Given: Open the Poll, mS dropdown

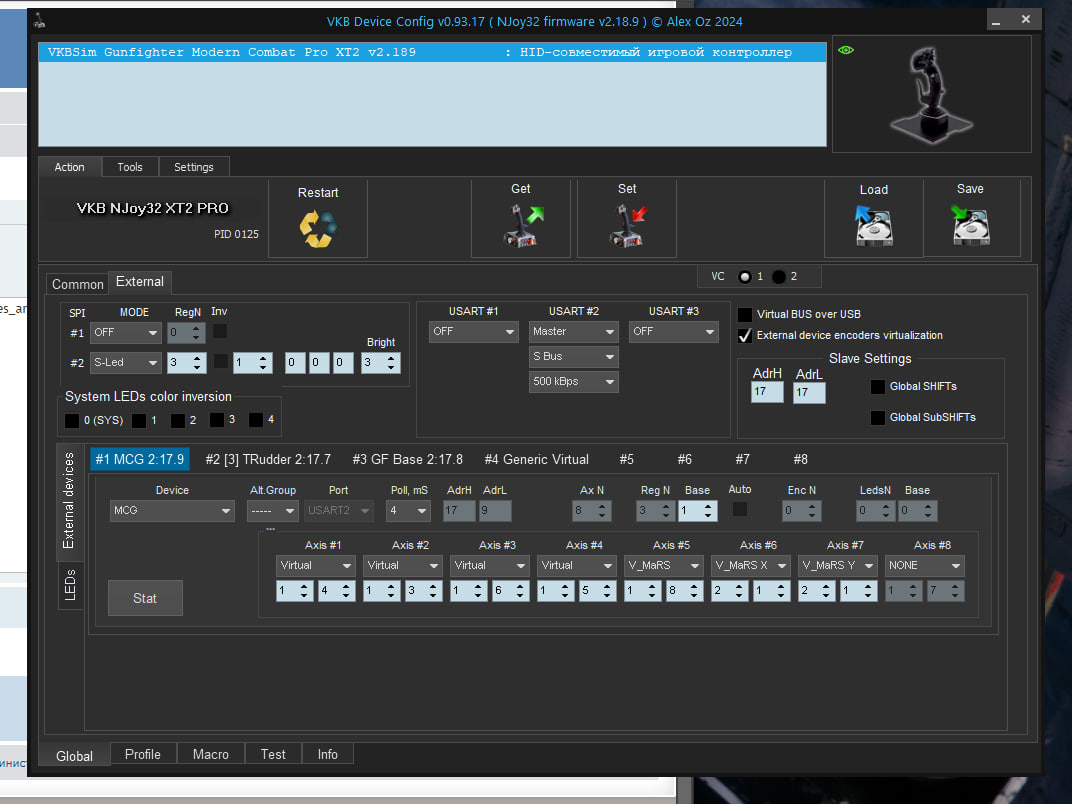Looking at the screenshot, I should [x=408, y=511].
